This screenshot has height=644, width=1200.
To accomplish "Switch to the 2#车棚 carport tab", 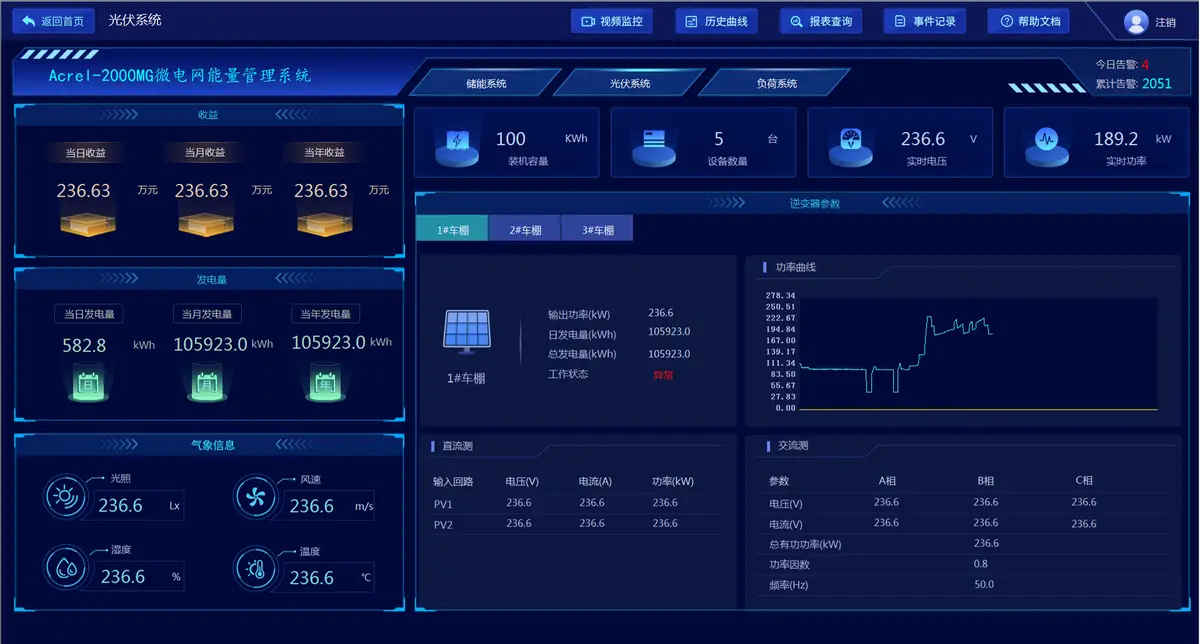I will [524, 228].
